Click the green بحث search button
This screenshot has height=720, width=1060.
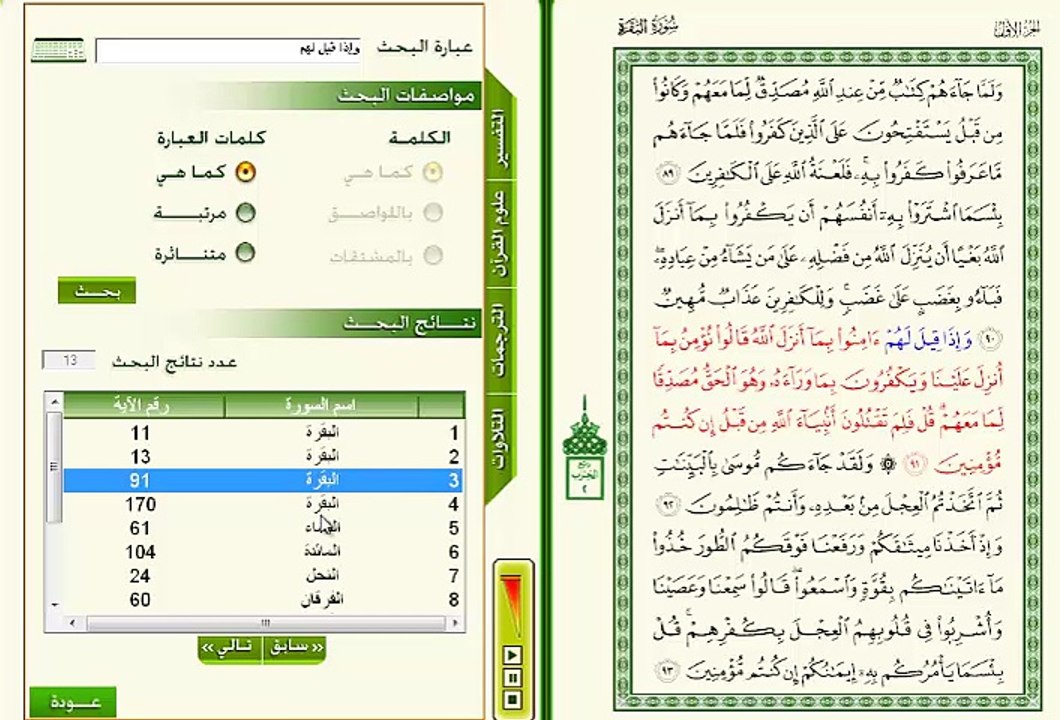tap(97, 291)
